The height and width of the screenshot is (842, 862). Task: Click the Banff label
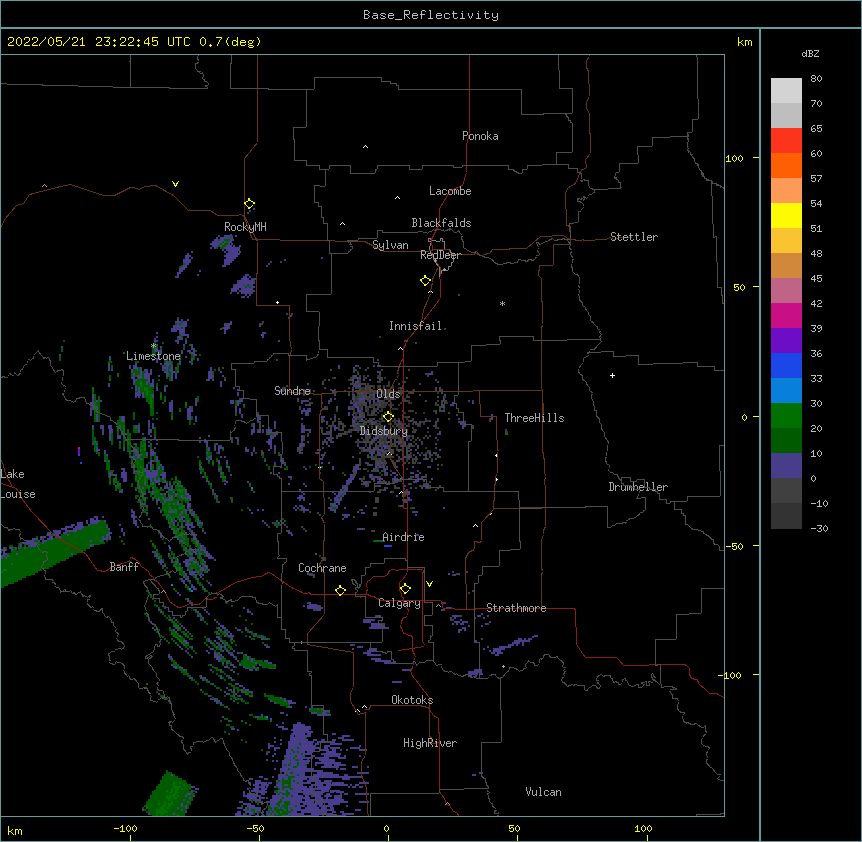[124, 567]
